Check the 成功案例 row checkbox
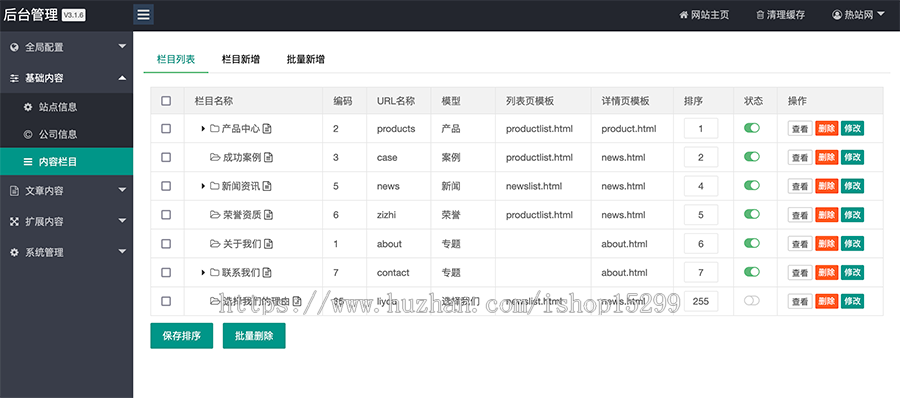Image resolution: width=900 pixels, height=398 pixels. [166, 157]
